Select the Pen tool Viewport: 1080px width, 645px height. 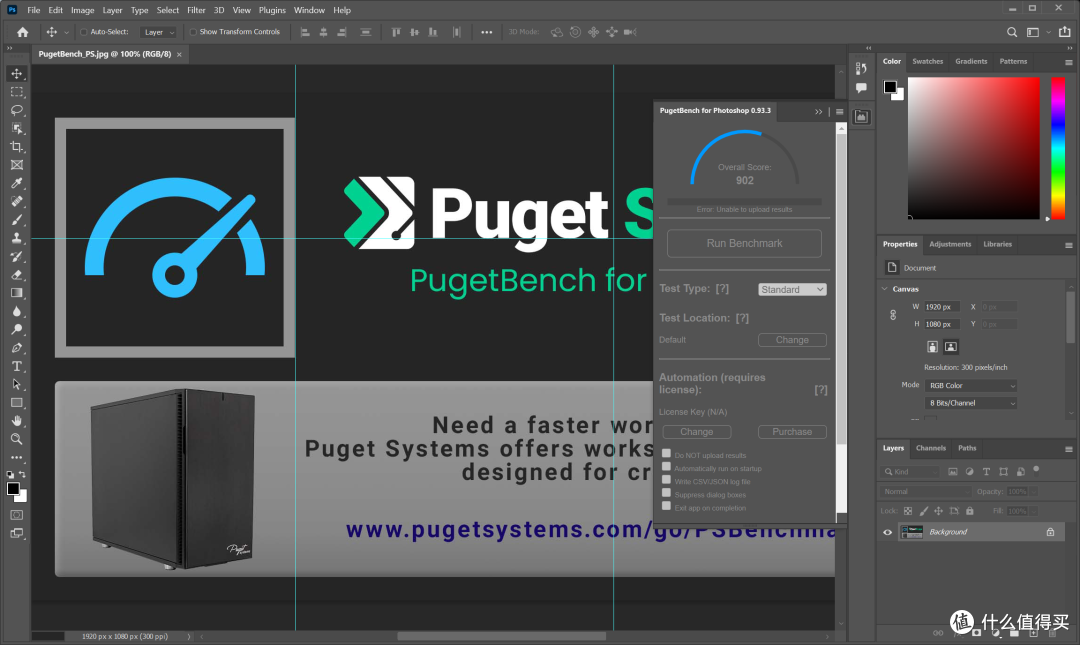17,347
